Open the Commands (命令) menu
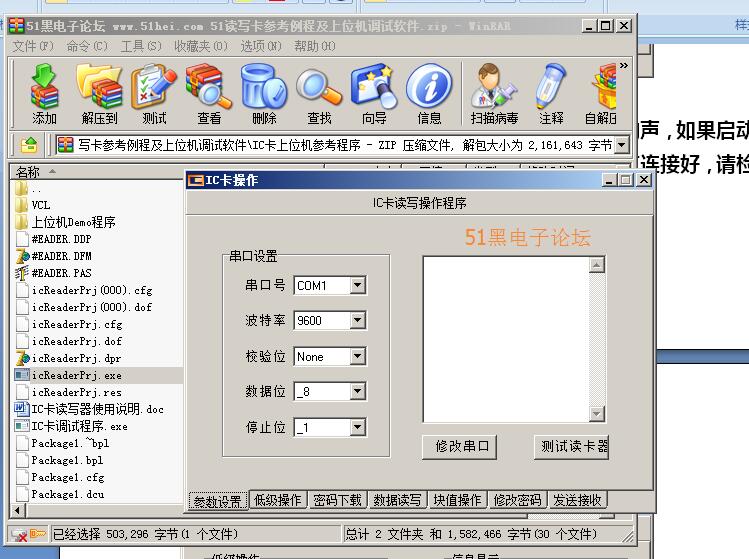Image resolution: width=749 pixels, height=559 pixels. tap(87, 46)
